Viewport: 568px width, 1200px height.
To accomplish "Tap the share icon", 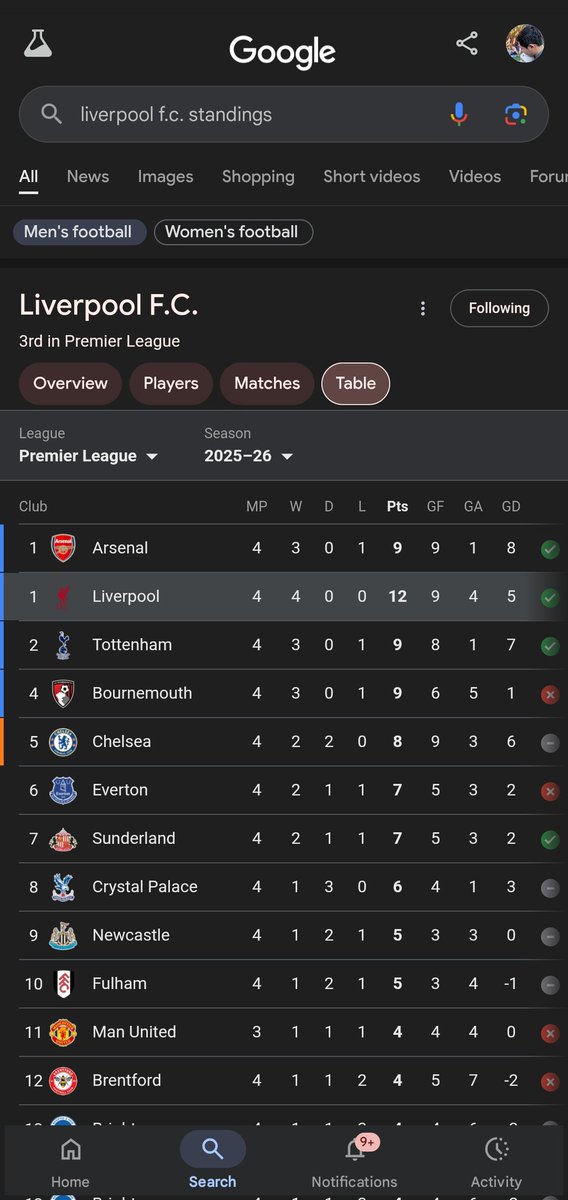I will click(x=467, y=43).
